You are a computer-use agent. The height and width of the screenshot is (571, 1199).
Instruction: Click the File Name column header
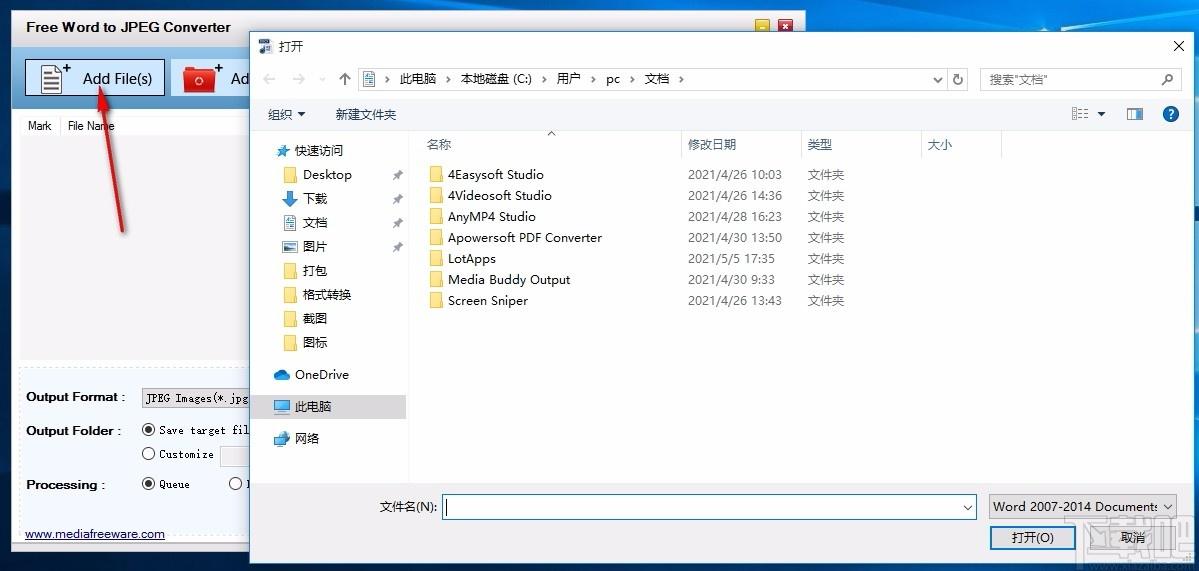point(91,126)
